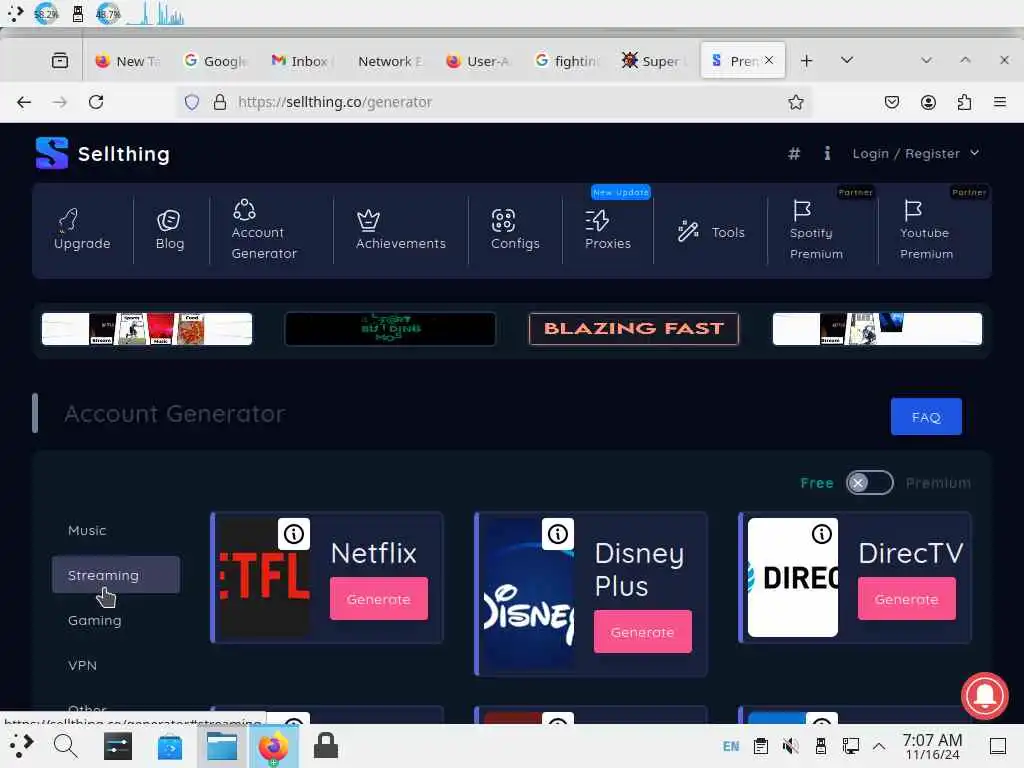Open the Firefox account icon
Viewport: 1024px width, 768px height.
[928, 103]
